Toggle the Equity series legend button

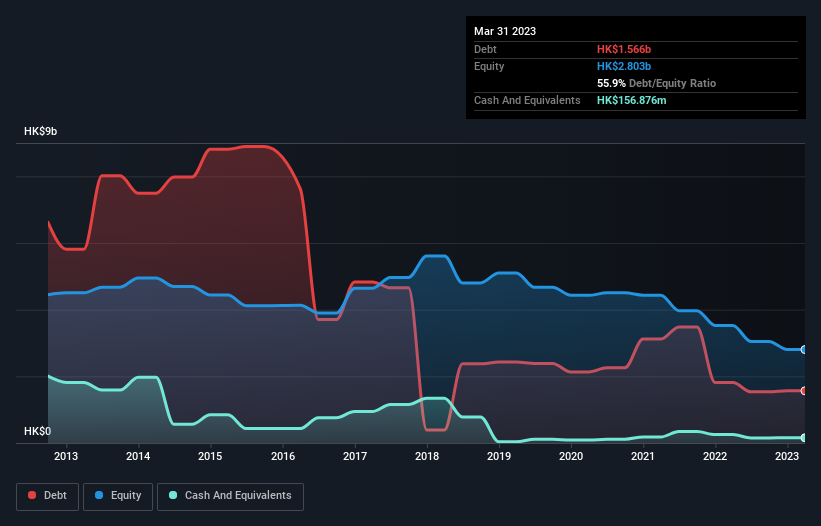tap(118, 496)
